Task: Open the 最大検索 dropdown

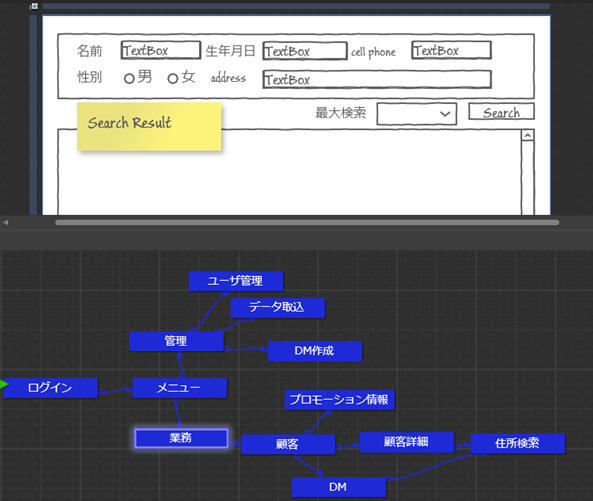Action: pos(416,114)
